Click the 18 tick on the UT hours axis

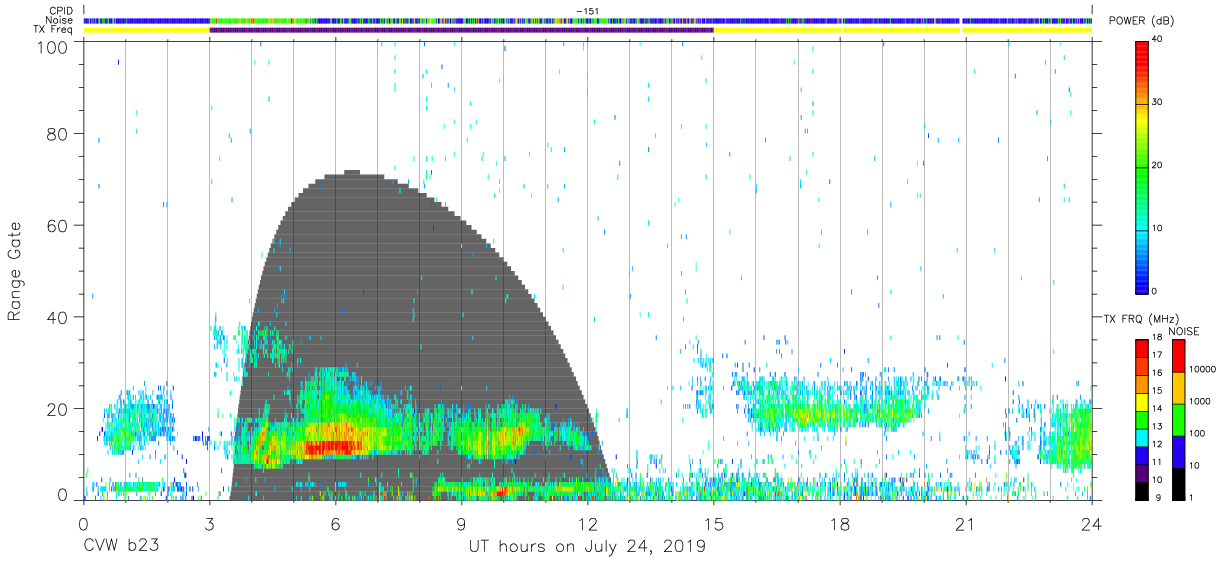[x=840, y=522]
